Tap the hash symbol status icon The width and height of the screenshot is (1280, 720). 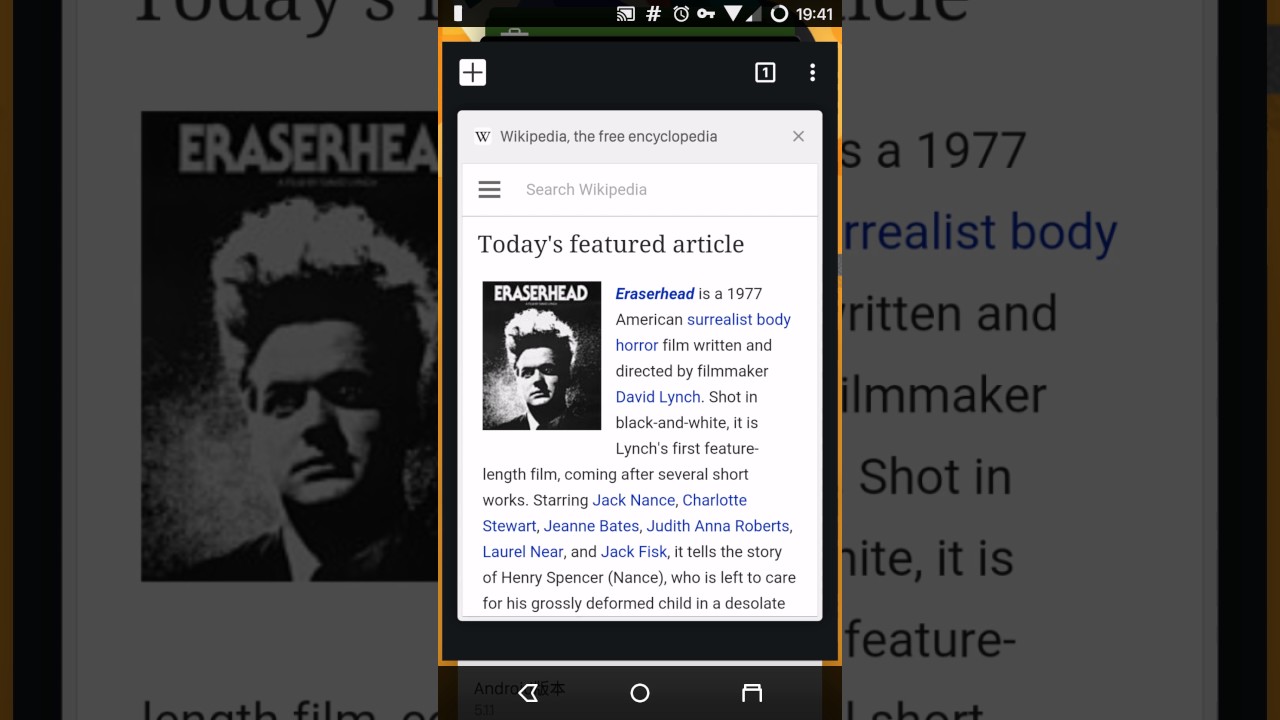[x=654, y=14]
